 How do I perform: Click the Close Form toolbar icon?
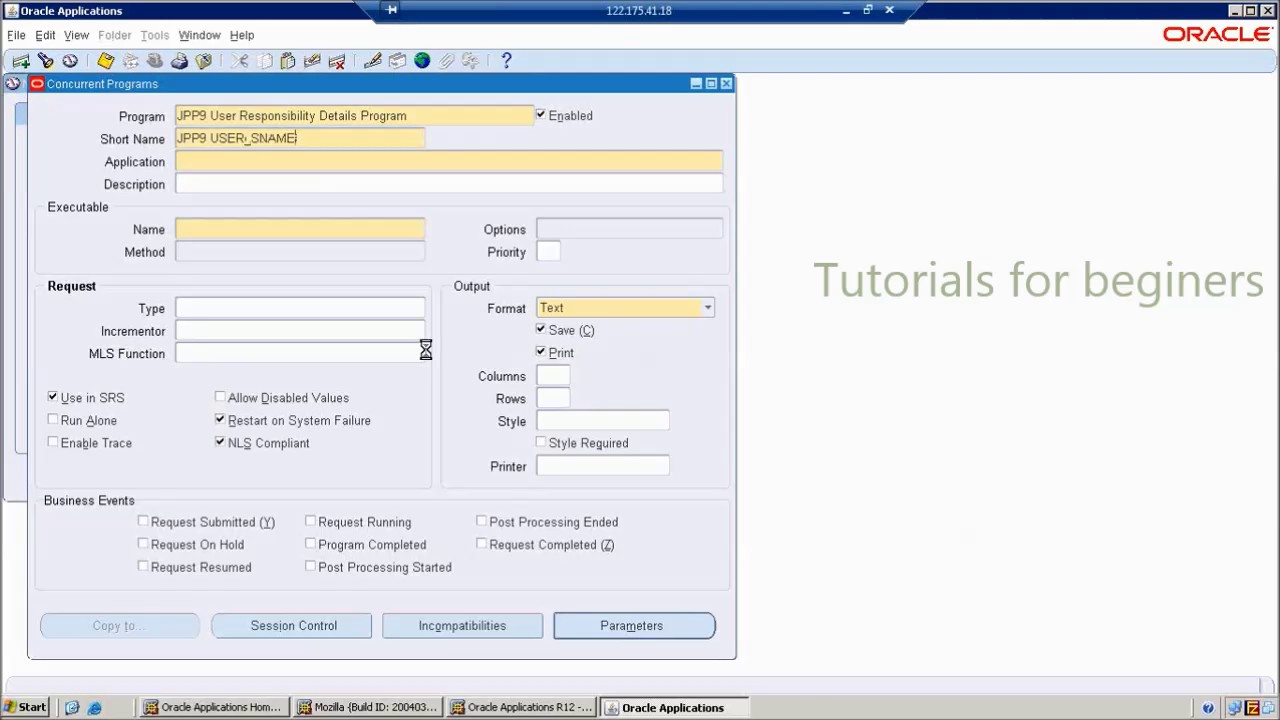point(204,61)
